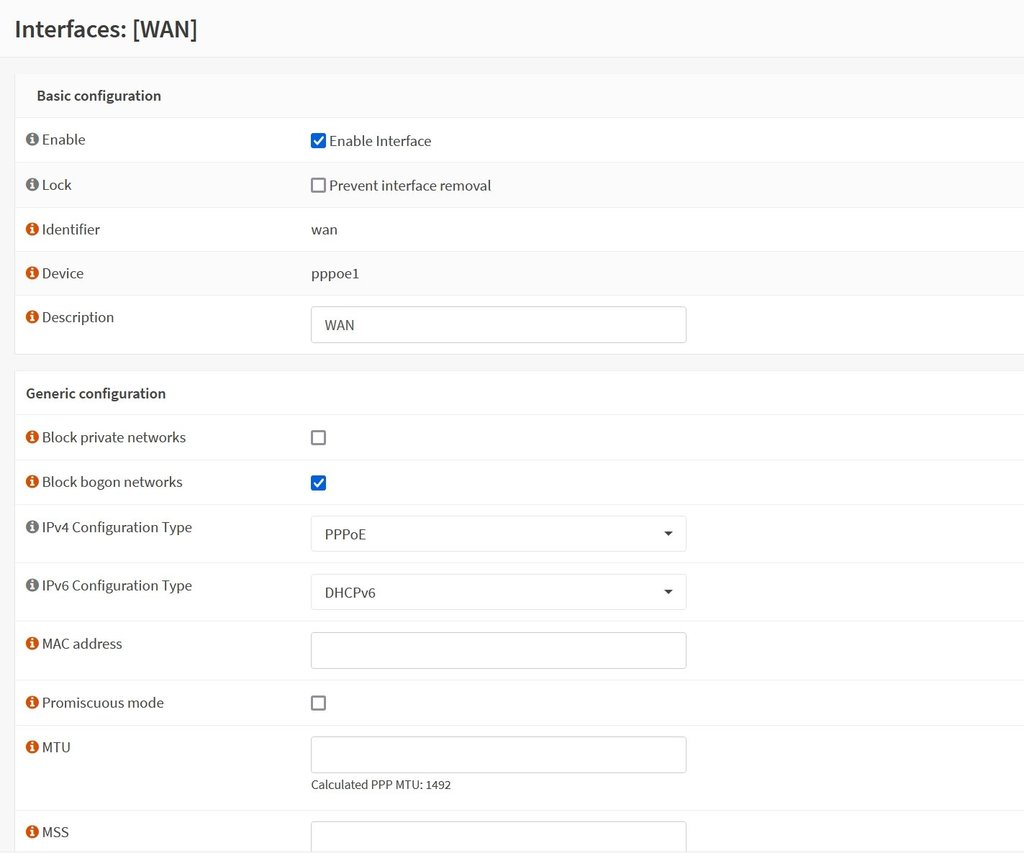Click into the MTU input field

click(498, 754)
